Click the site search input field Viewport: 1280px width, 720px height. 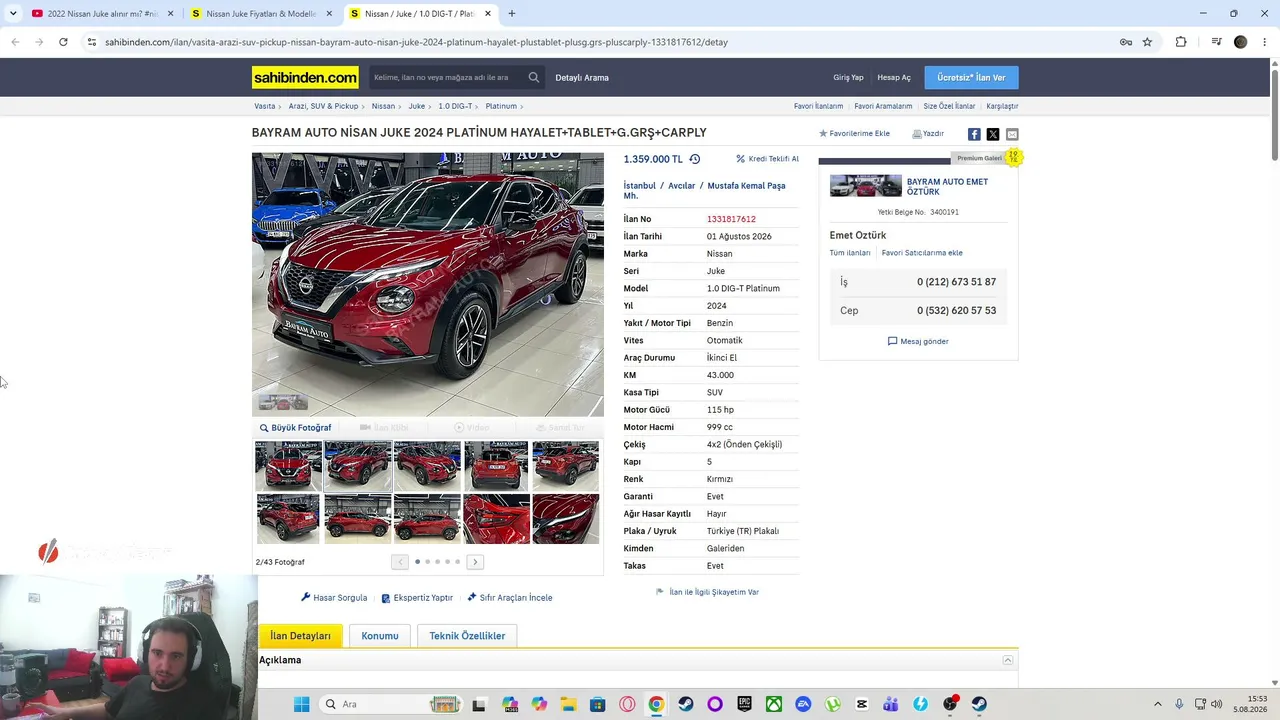click(x=446, y=77)
